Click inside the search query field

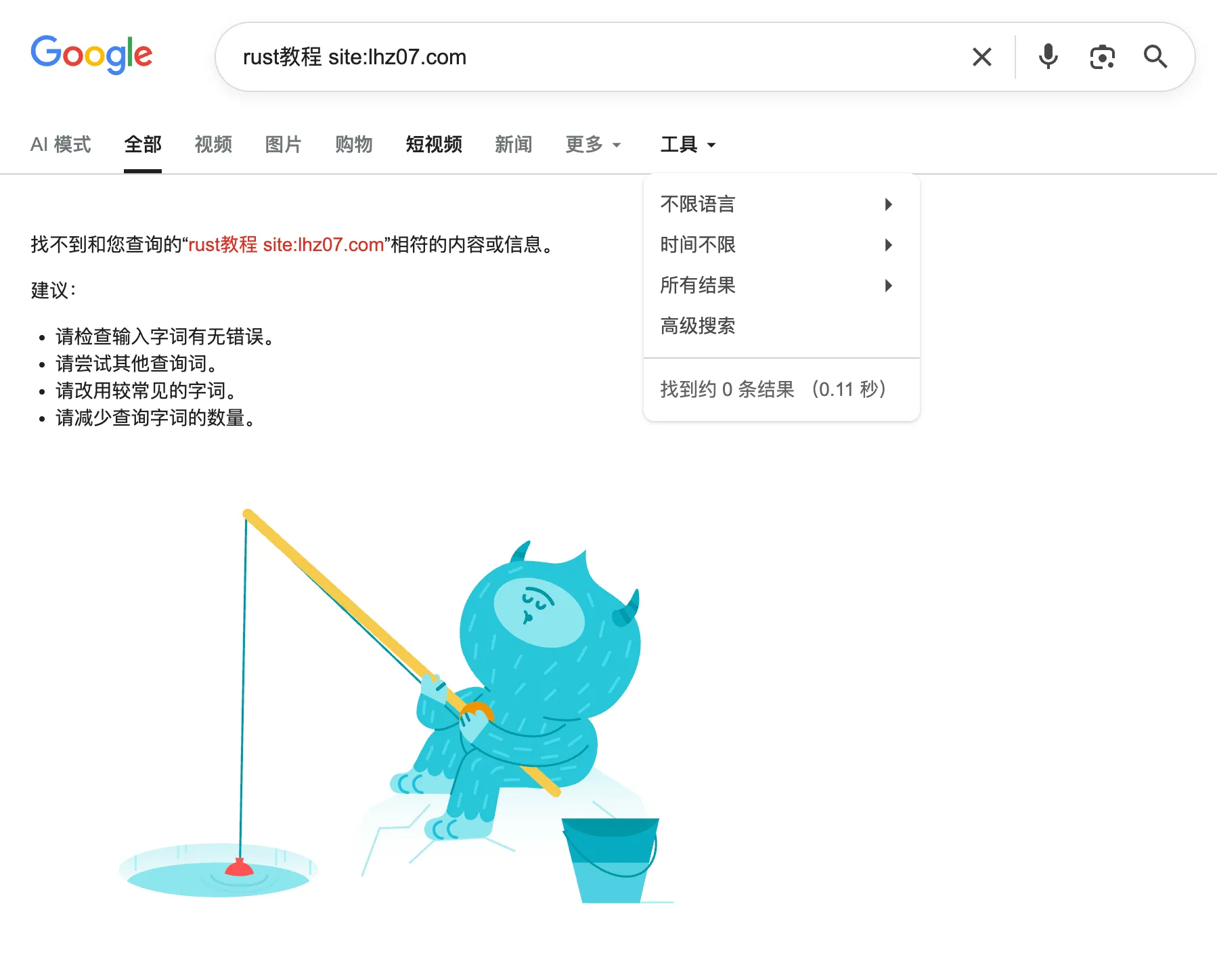[596, 57]
